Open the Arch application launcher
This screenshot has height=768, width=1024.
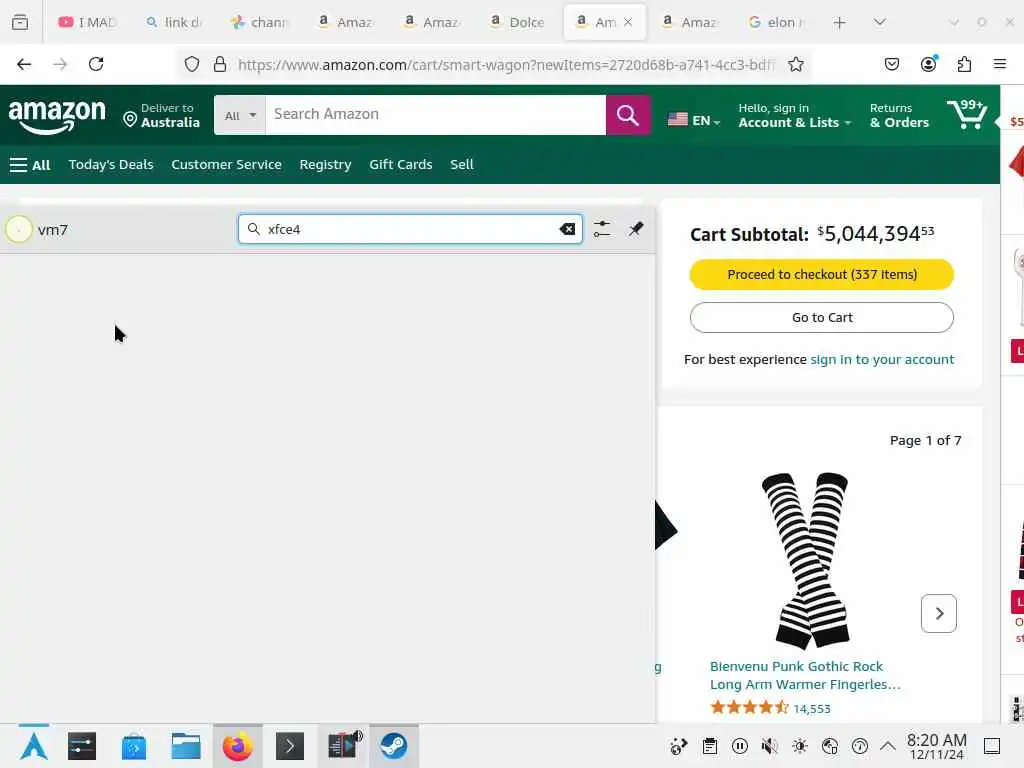[x=33, y=746]
